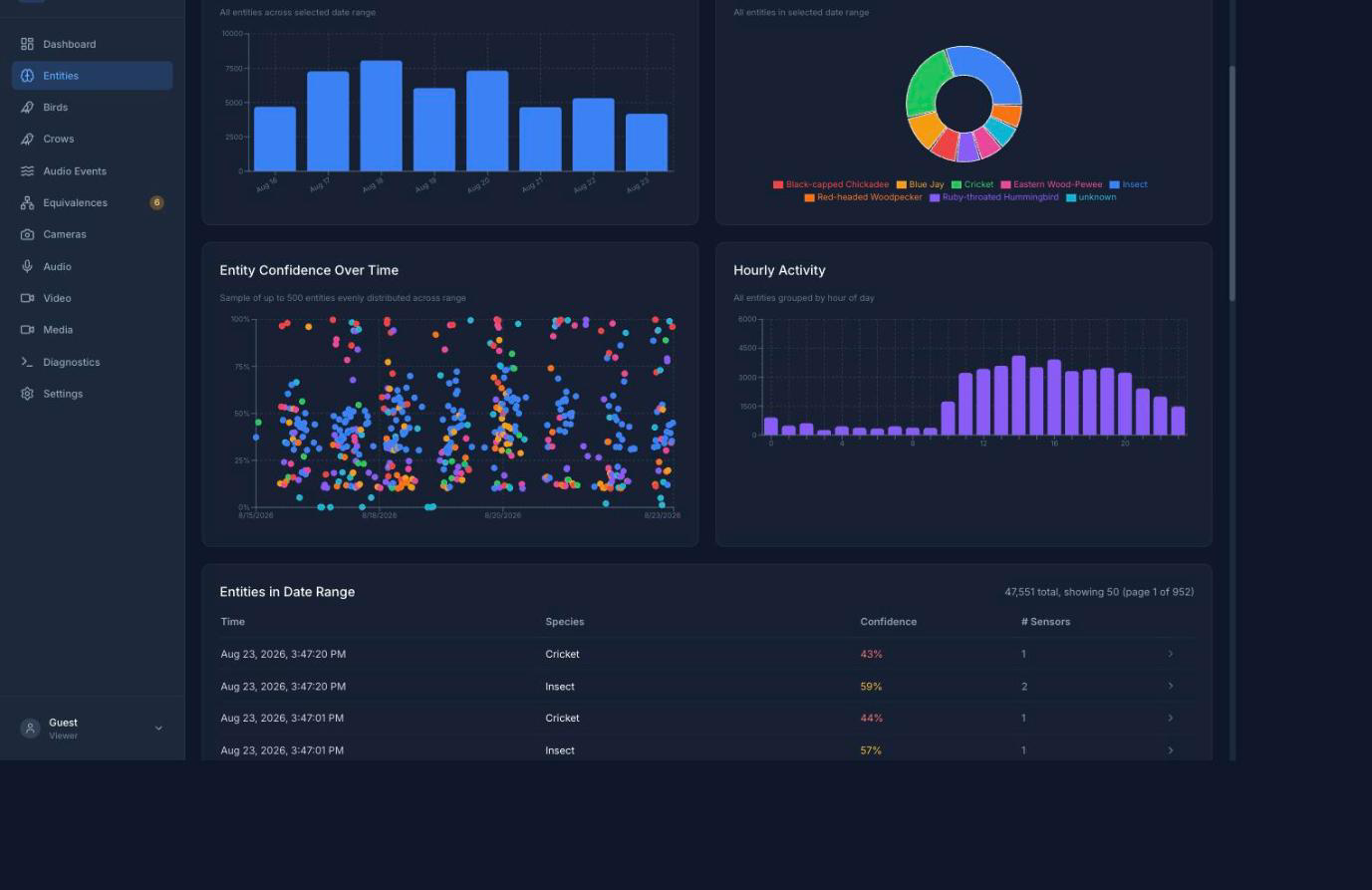1372x890 pixels.
Task: Open the Audio Events page
Action: (92, 171)
